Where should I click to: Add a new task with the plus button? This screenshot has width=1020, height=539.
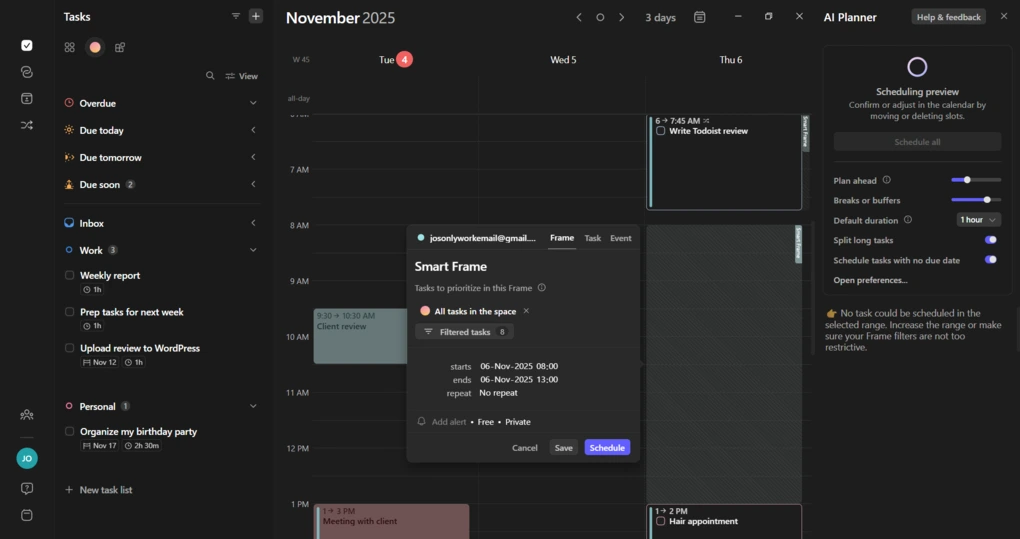[x=256, y=16]
